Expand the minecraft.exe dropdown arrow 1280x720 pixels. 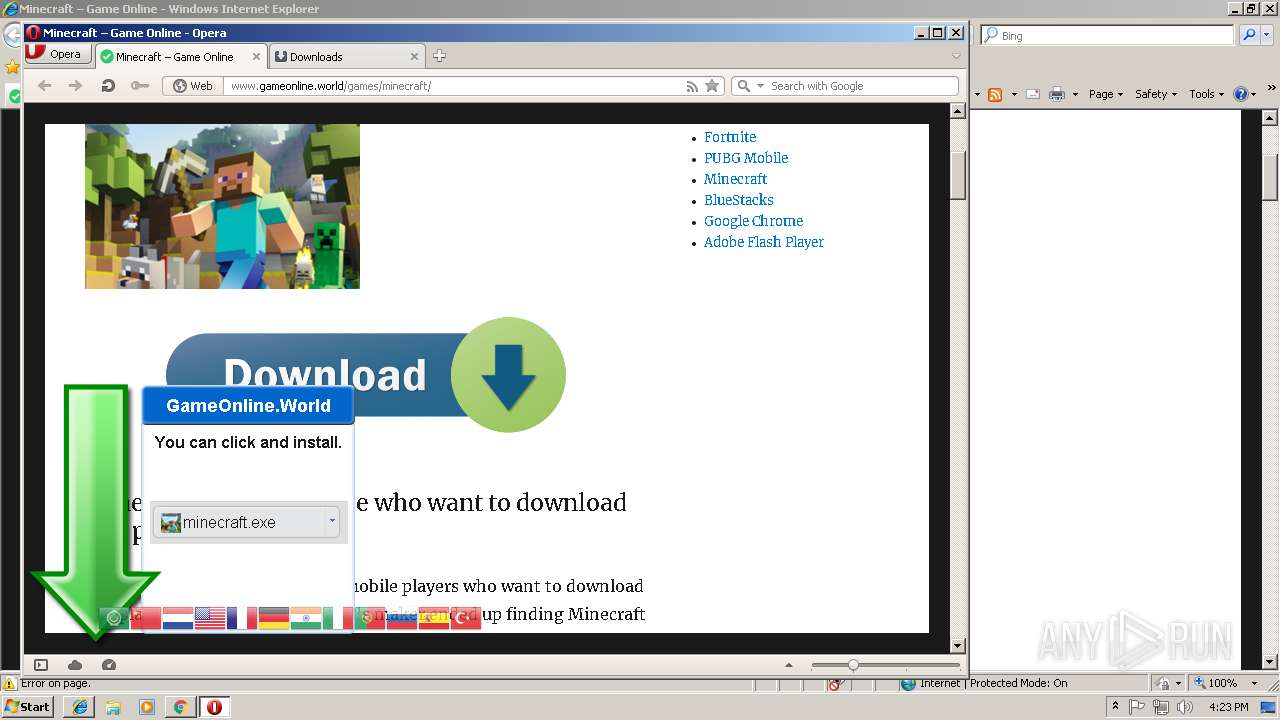click(x=332, y=521)
